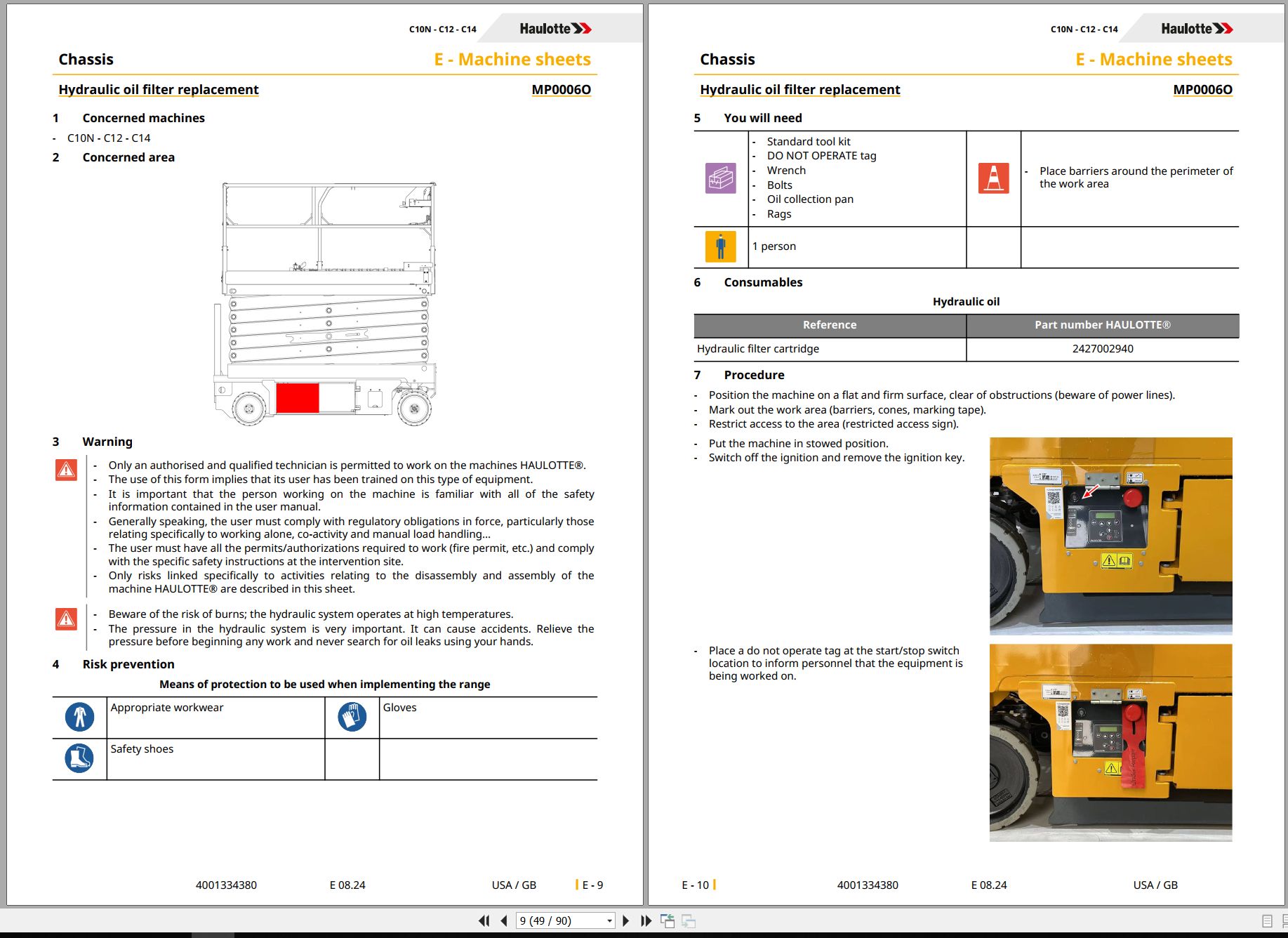Click the appropriate workwear protection icon

tap(79, 717)
